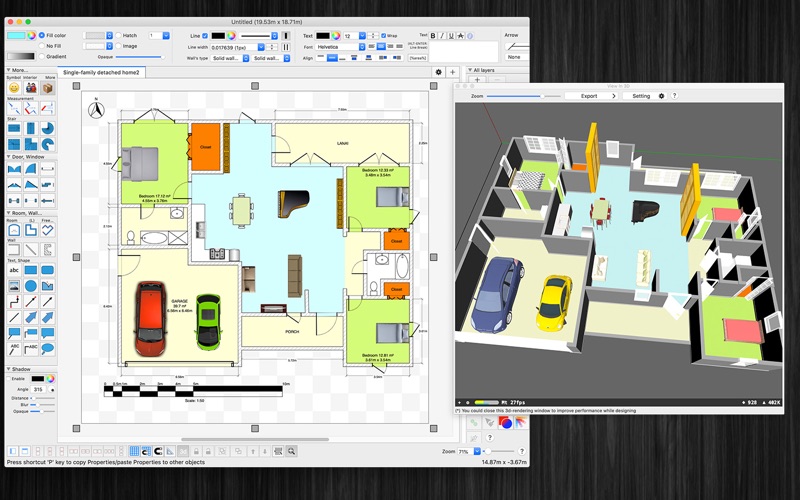Adjust the shadow Blur slider
800x500 pixels.
pyautogui.click(x=42, y=405)
